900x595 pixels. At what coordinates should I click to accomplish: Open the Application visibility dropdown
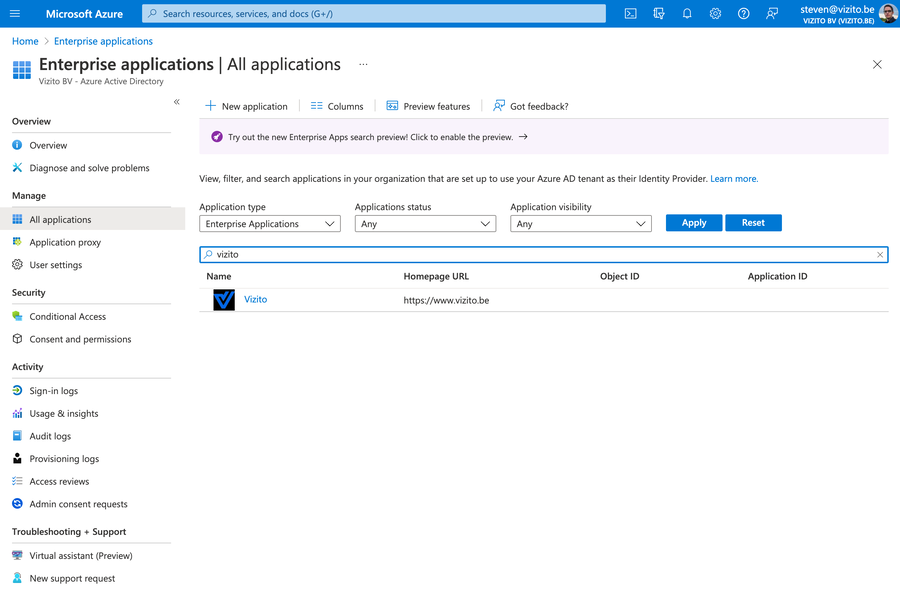[580, 223]
